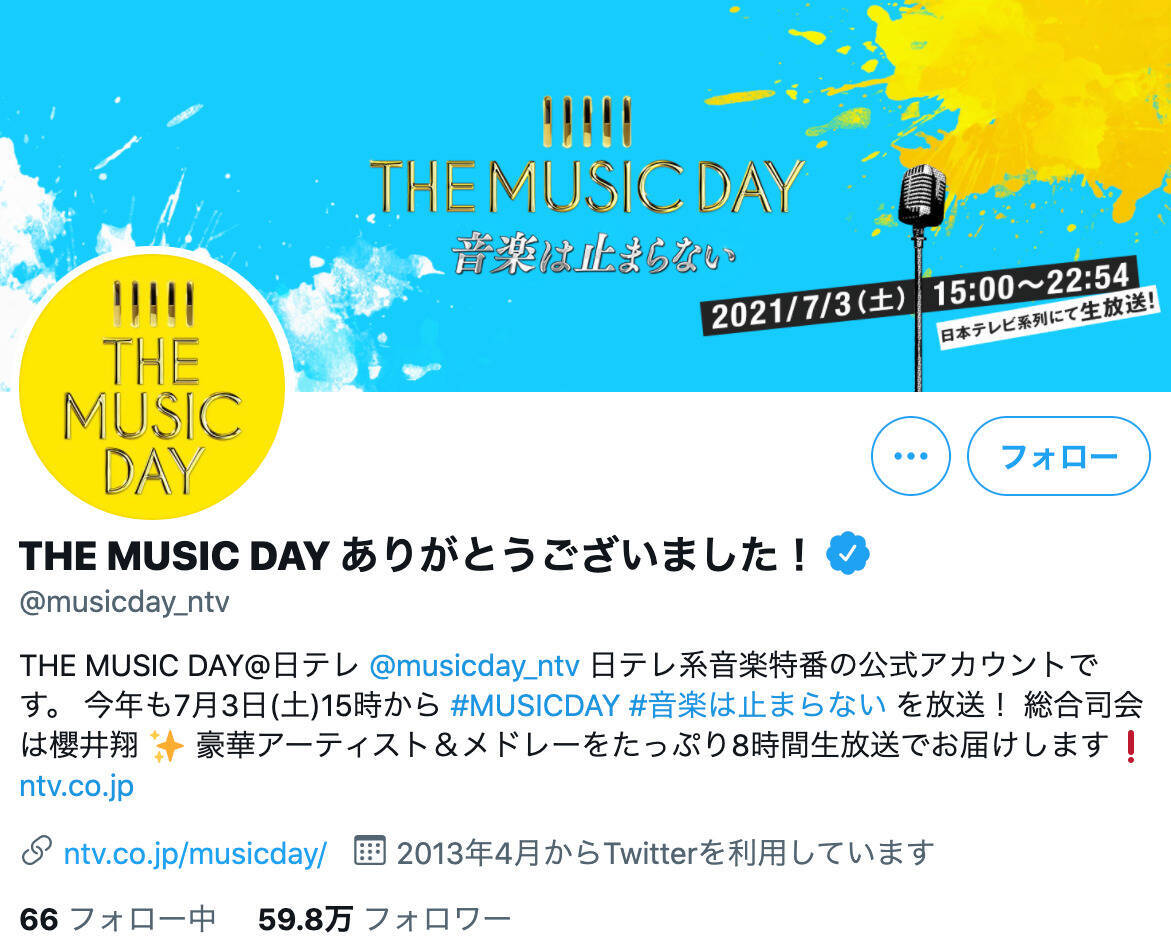Image resolution: width=1171 pixels, height=946 pixels.
Task: View the 66 フォロー中 following list
Action: point(118,920)
